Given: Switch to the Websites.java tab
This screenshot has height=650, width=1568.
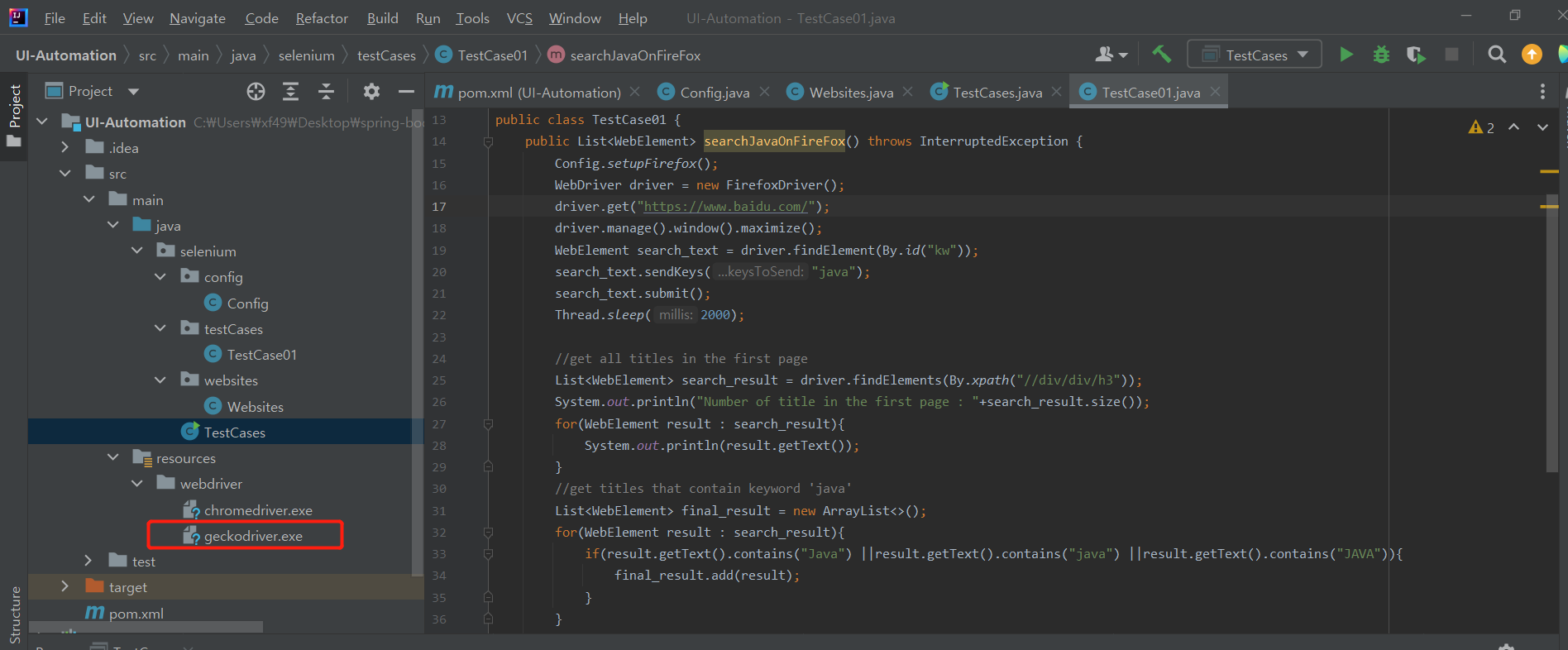Looking at the screenshot, I should pyautogui.click(x=851, y=93).
